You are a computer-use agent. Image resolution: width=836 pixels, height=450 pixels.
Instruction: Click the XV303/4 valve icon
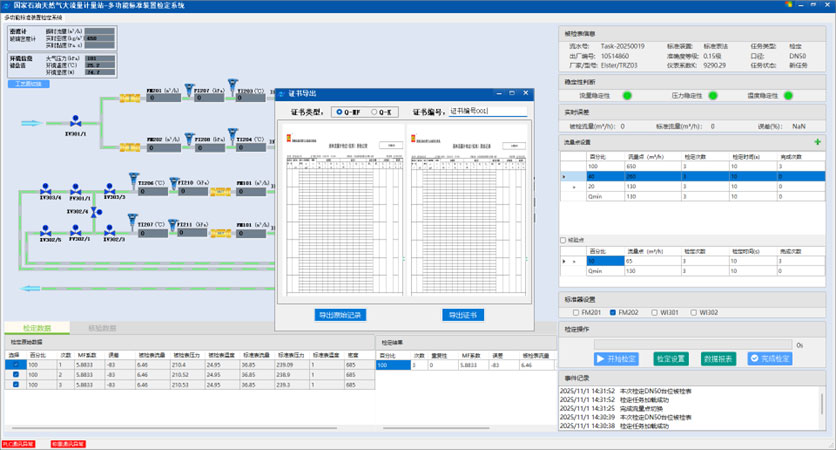click(47, 189)
